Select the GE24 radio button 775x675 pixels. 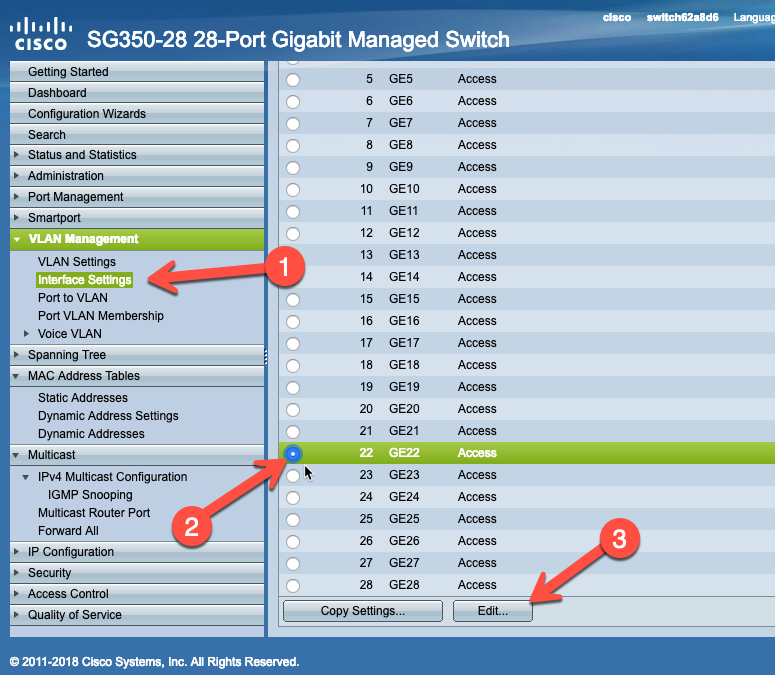[x=293, y=498]
